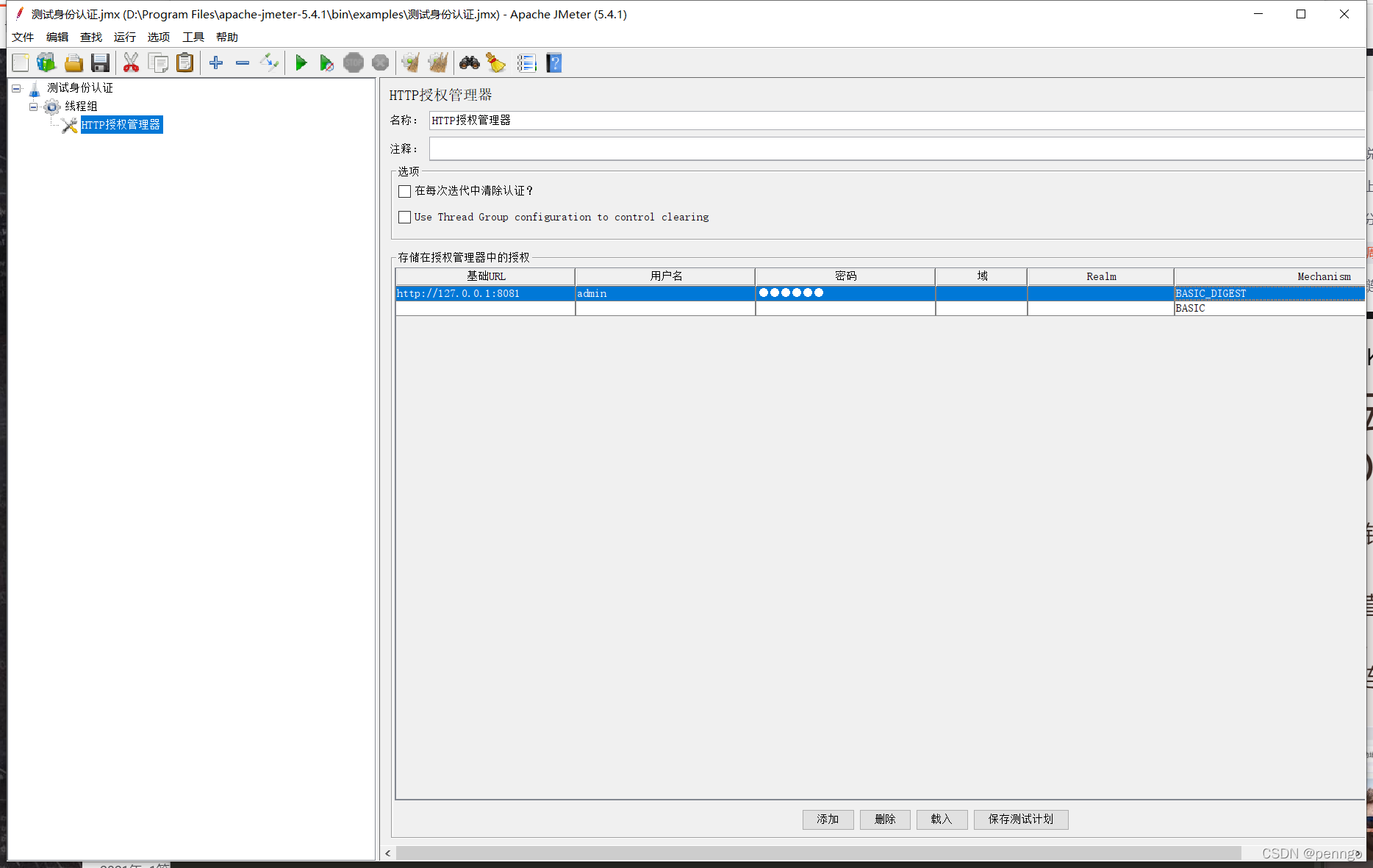The height and width of the screenshot is (868, 1373).
Task: Save the test plan with floppy icon
Action: [x=100, y=63]
